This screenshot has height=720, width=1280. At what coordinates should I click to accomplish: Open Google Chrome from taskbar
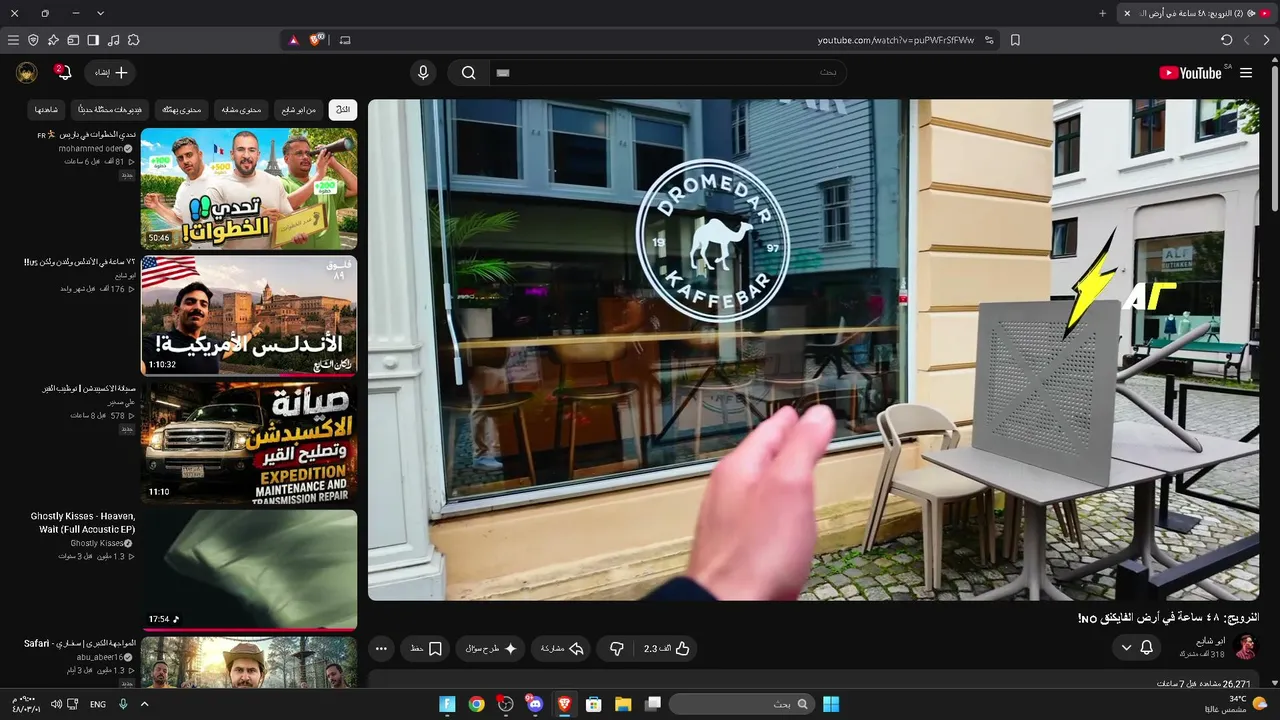tap(477, 704)
